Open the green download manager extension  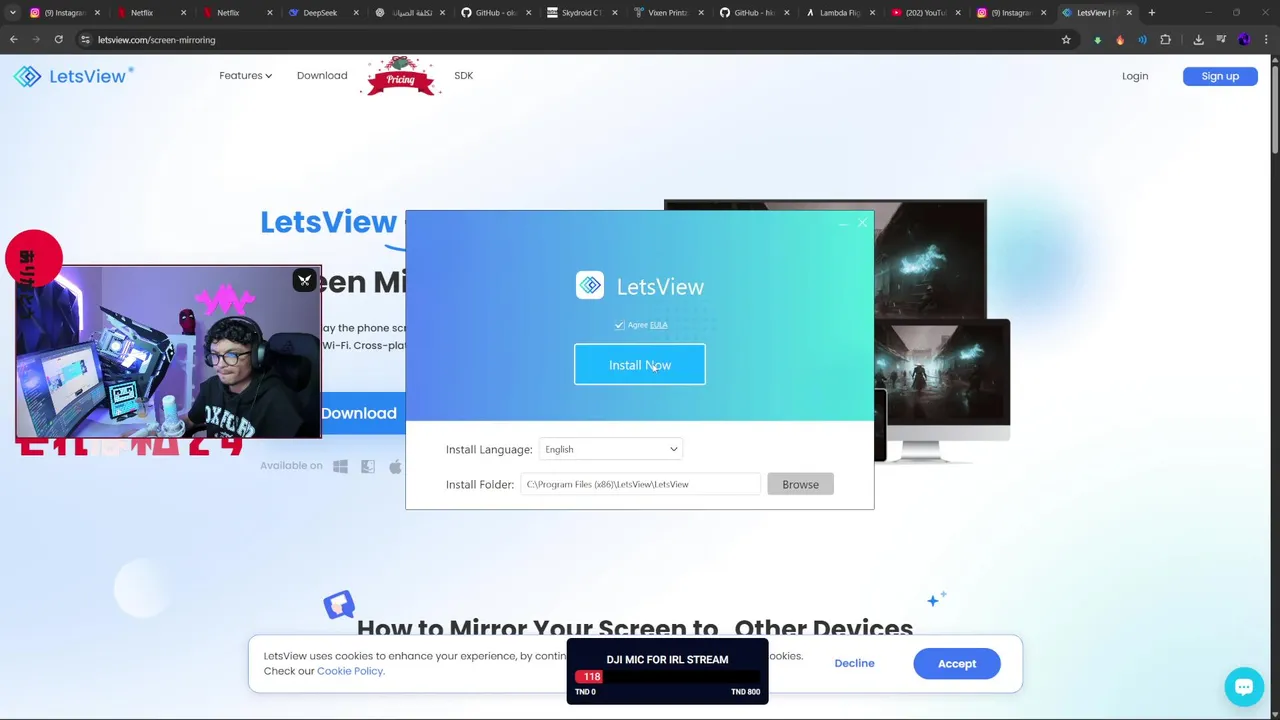pos(1098,40)
